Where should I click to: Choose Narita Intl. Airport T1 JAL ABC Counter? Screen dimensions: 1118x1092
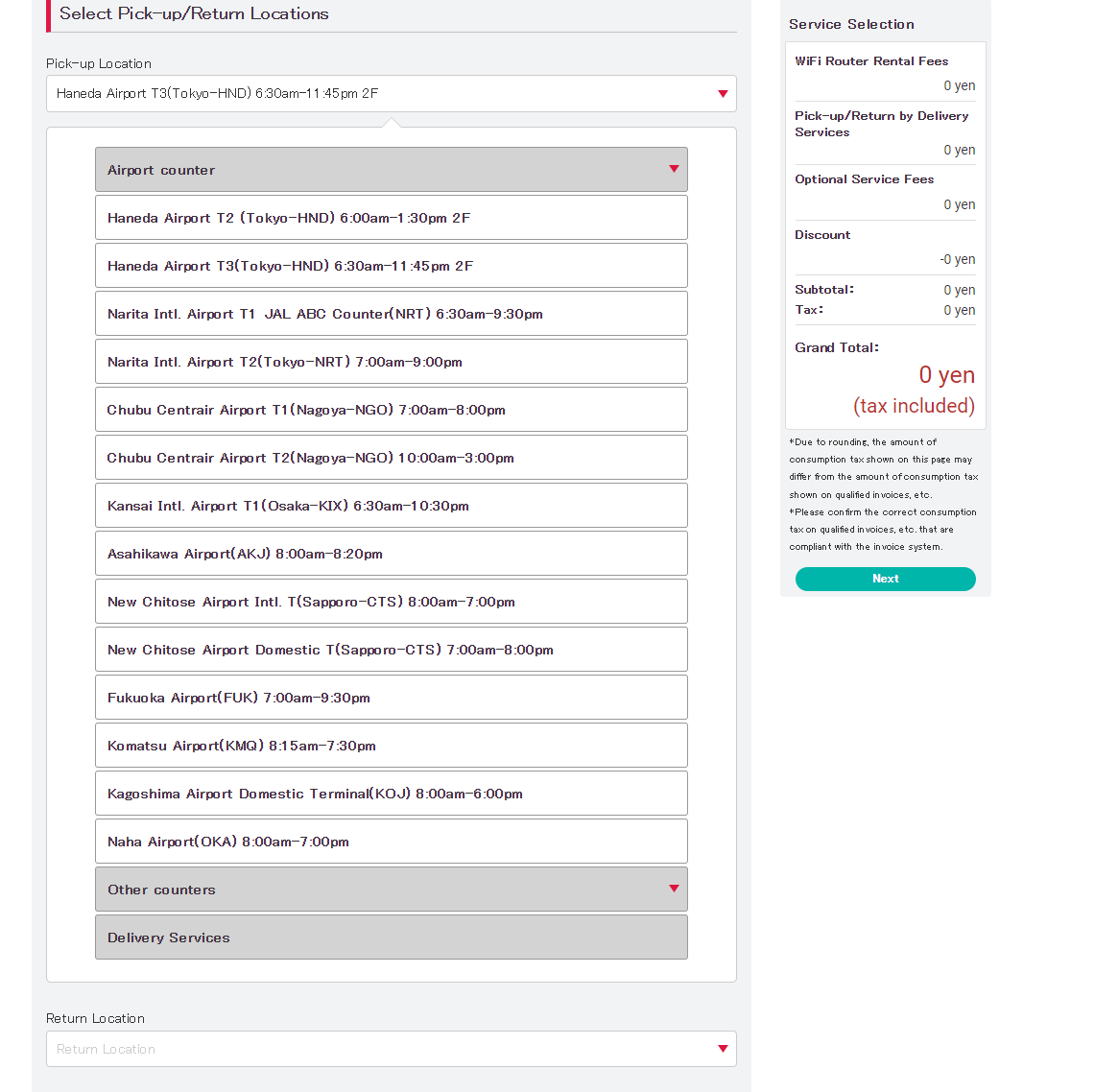(x=391, y=314)
